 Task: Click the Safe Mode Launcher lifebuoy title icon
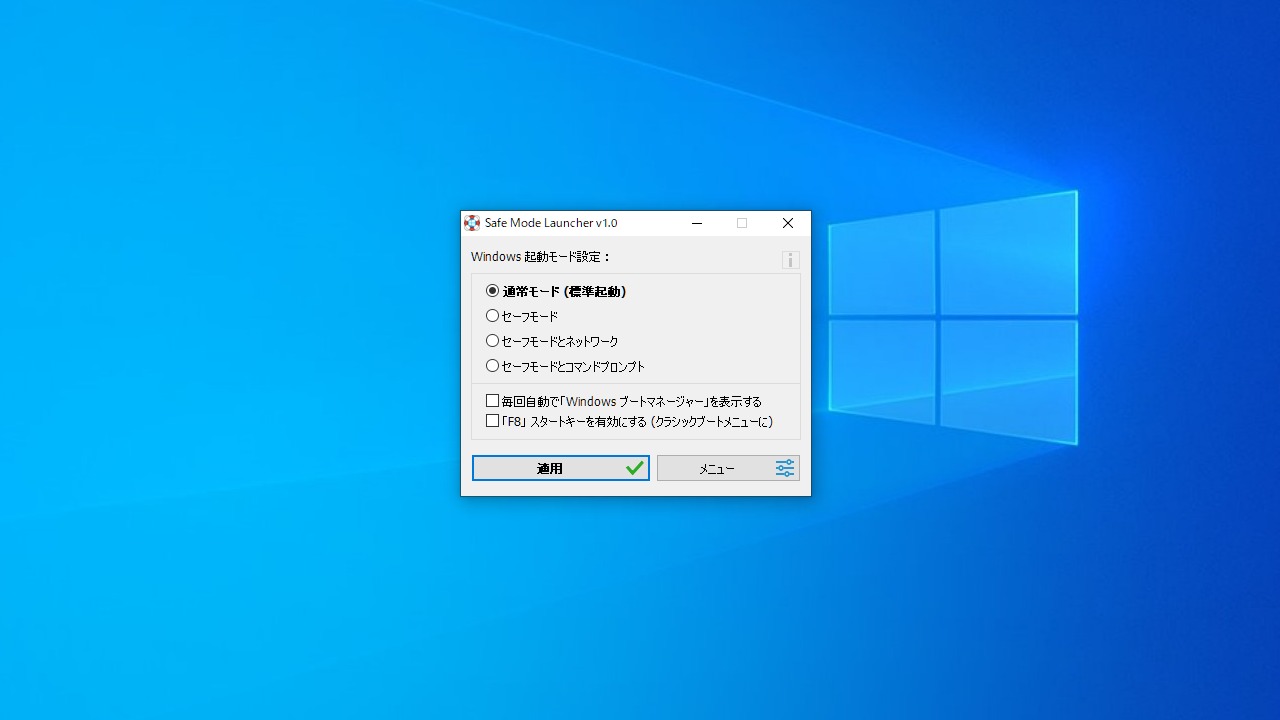point(472,223)
